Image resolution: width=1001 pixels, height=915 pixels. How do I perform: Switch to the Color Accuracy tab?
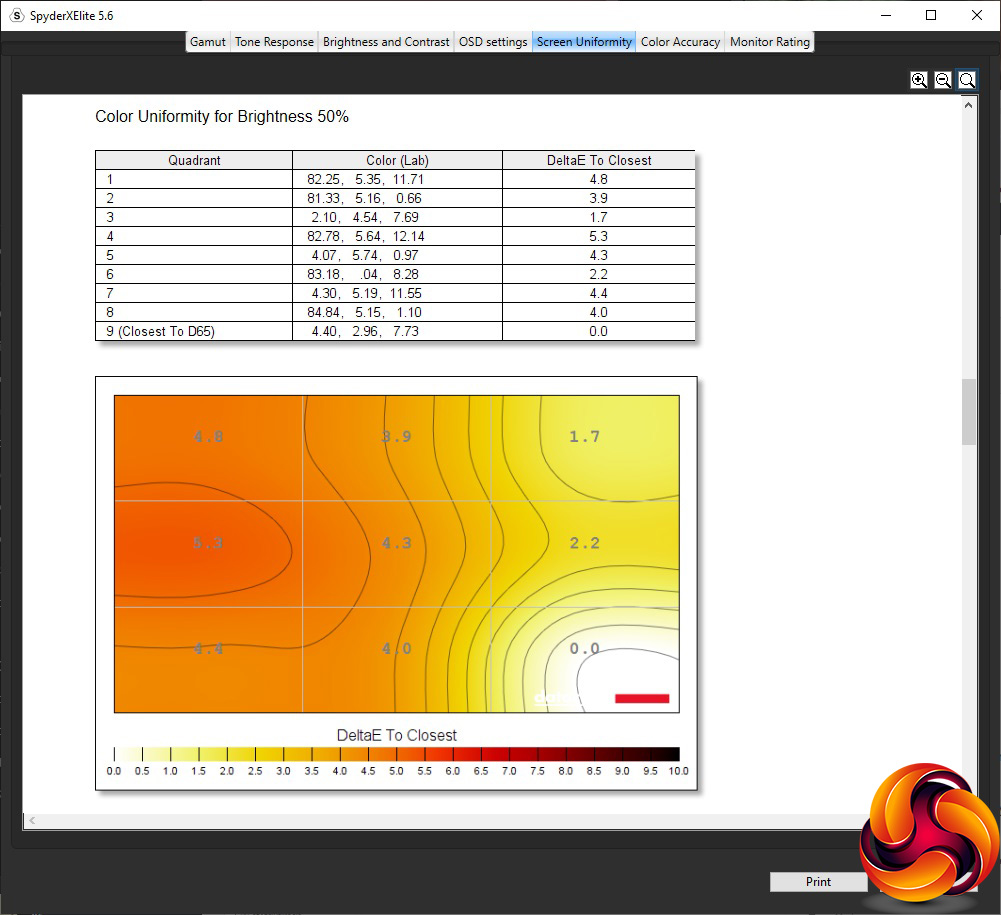click(x=680, y=42)
